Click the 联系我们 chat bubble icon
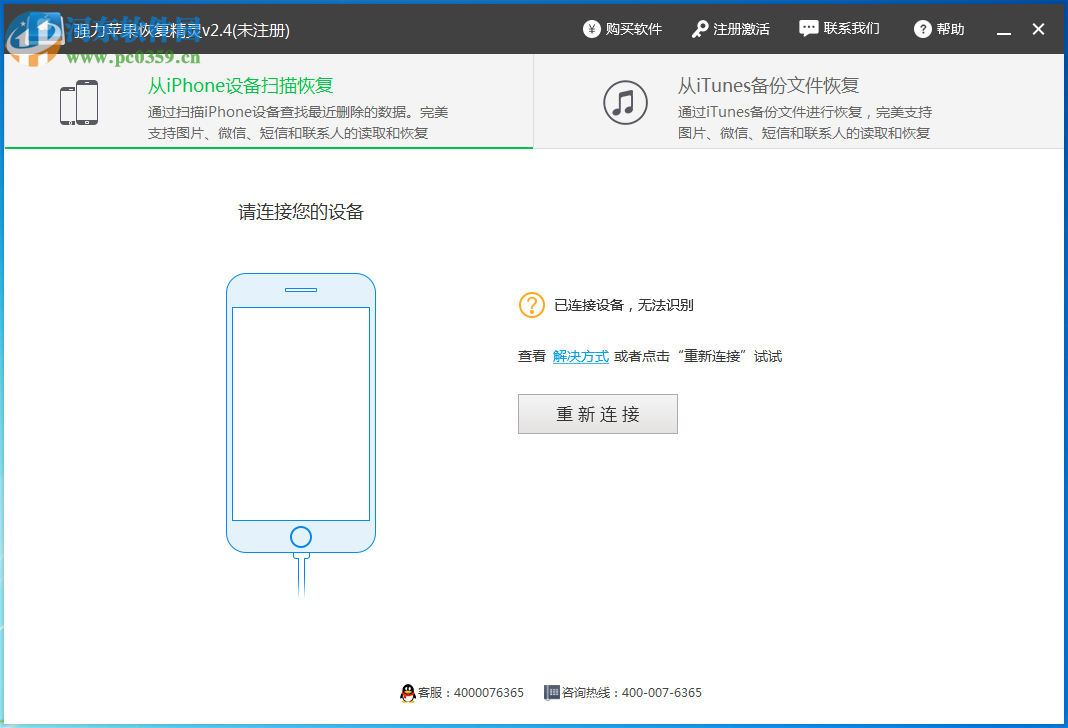Viewport: 1068px width, 728px height. (808, 28)
